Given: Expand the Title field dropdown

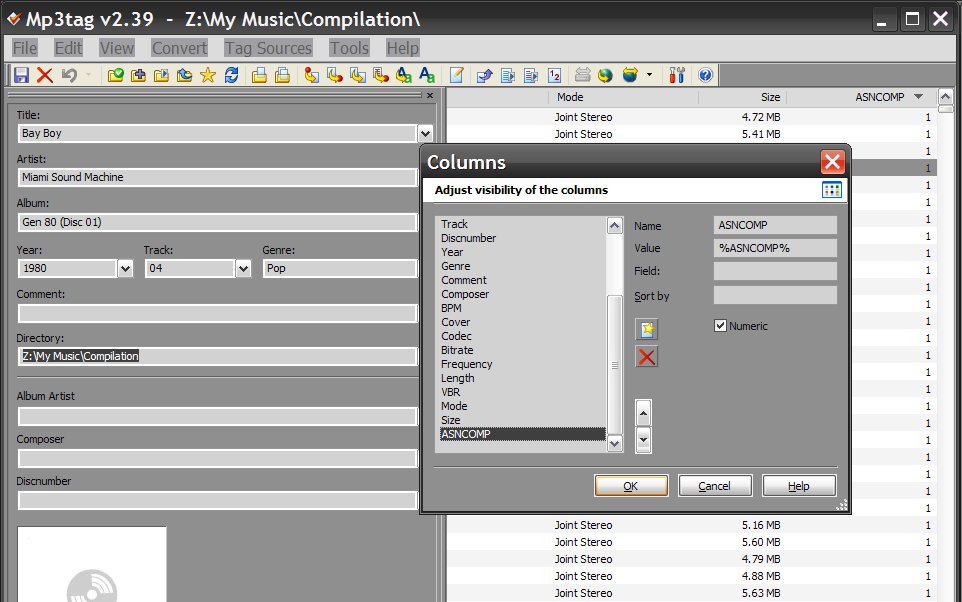Looking at the screenshot, I should pyautogui.click(x=425, y=133).
